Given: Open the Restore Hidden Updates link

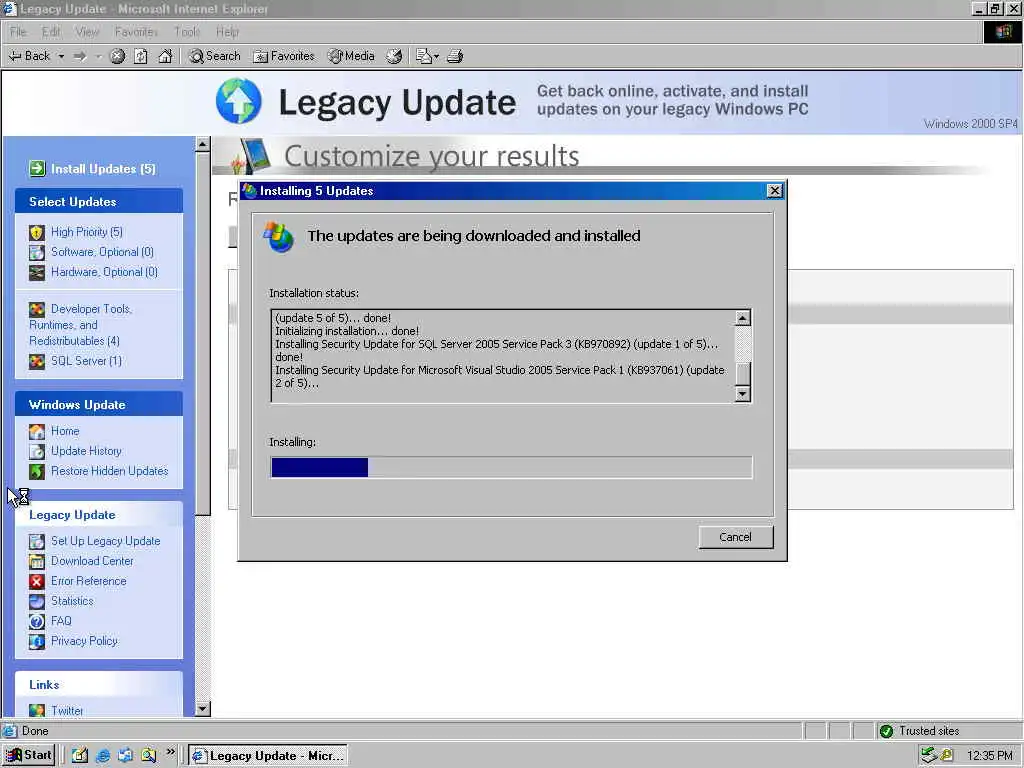Looking at the screenshot, I should point(110,471).
